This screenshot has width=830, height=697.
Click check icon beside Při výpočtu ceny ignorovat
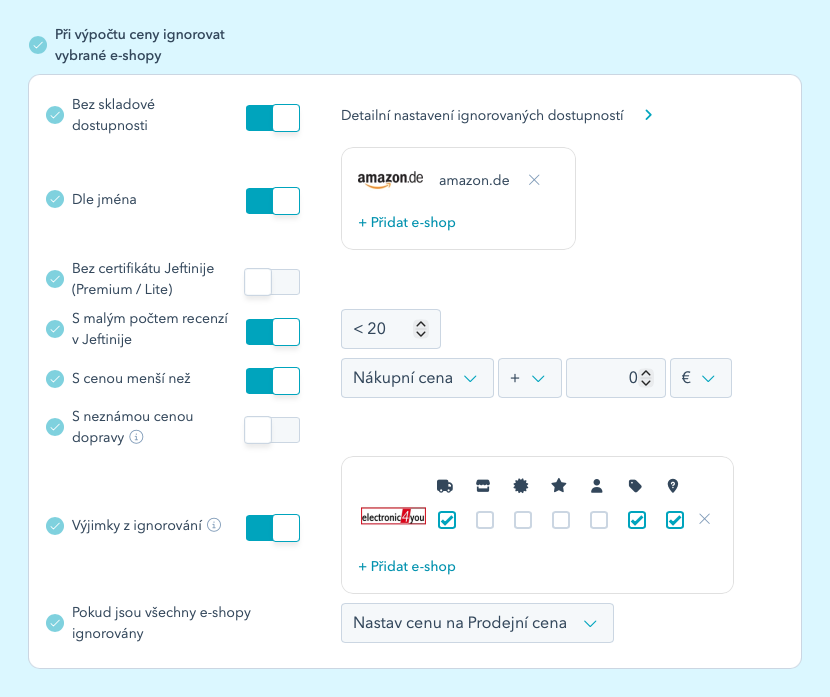tap(38, 45)
